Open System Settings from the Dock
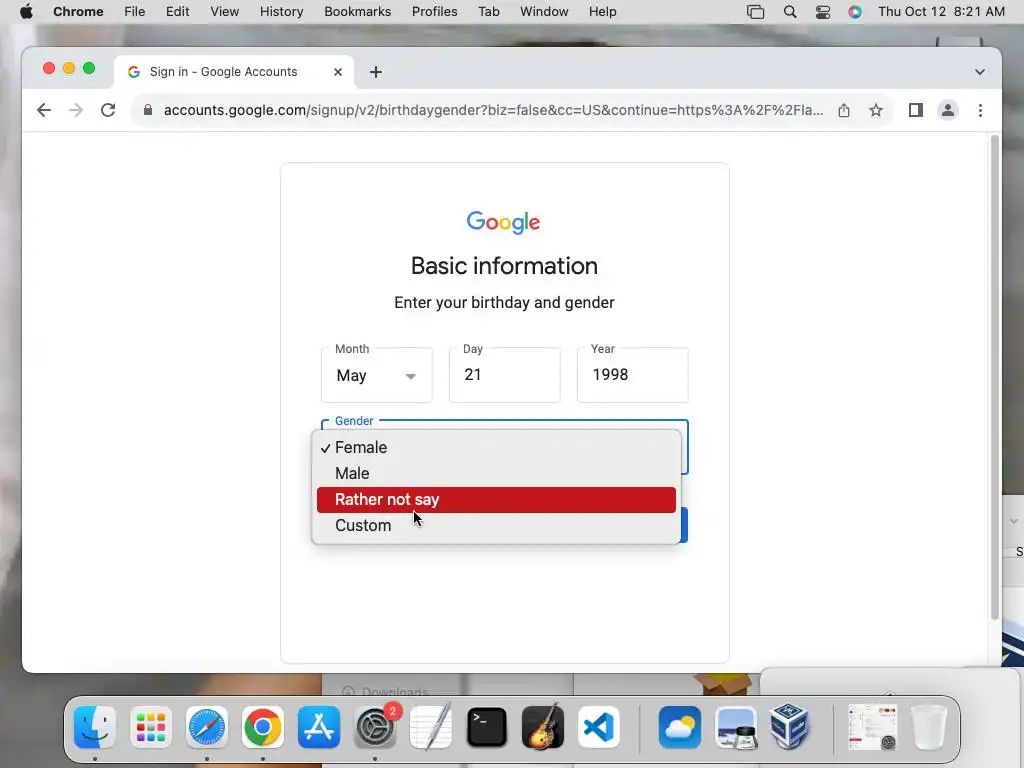Image resolution: width=1024 pixels, height=768 pixels. (375, 727)
